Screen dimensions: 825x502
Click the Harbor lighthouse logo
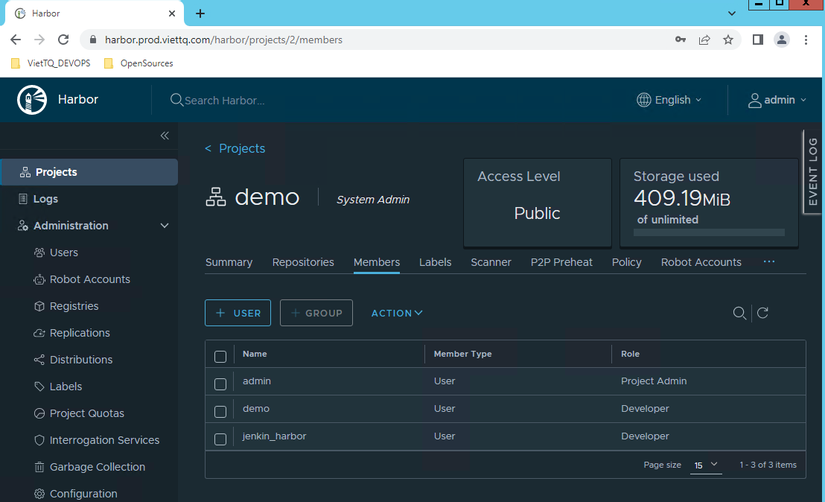(x=33, y=100)
